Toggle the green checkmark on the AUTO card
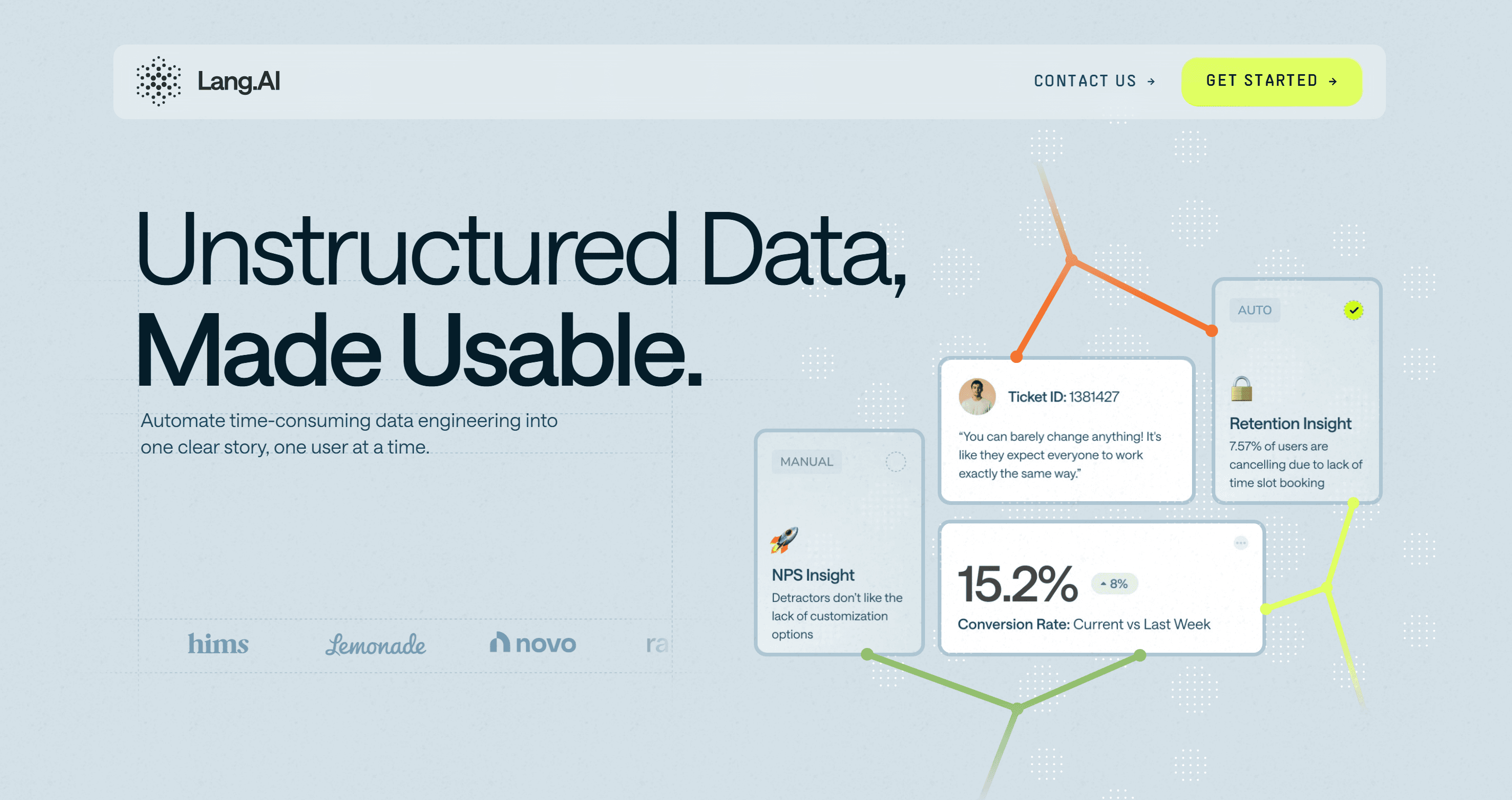This screenshot has height=800, width=1512. coord(1354,310)
